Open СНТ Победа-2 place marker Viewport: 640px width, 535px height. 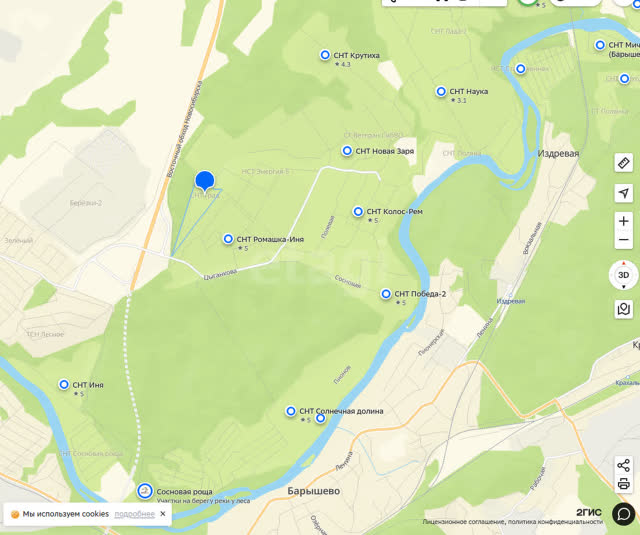coord(386,294)
